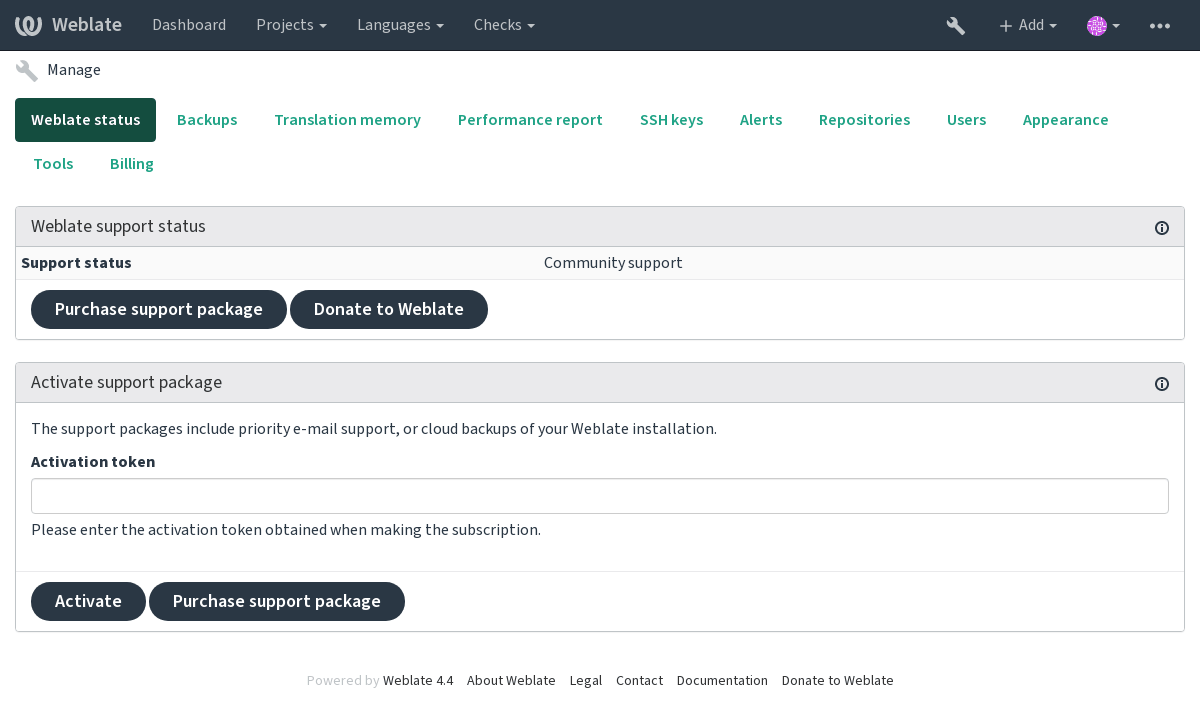Open the user avatar menu
1200x714 pixels.
click(1103, 26)
